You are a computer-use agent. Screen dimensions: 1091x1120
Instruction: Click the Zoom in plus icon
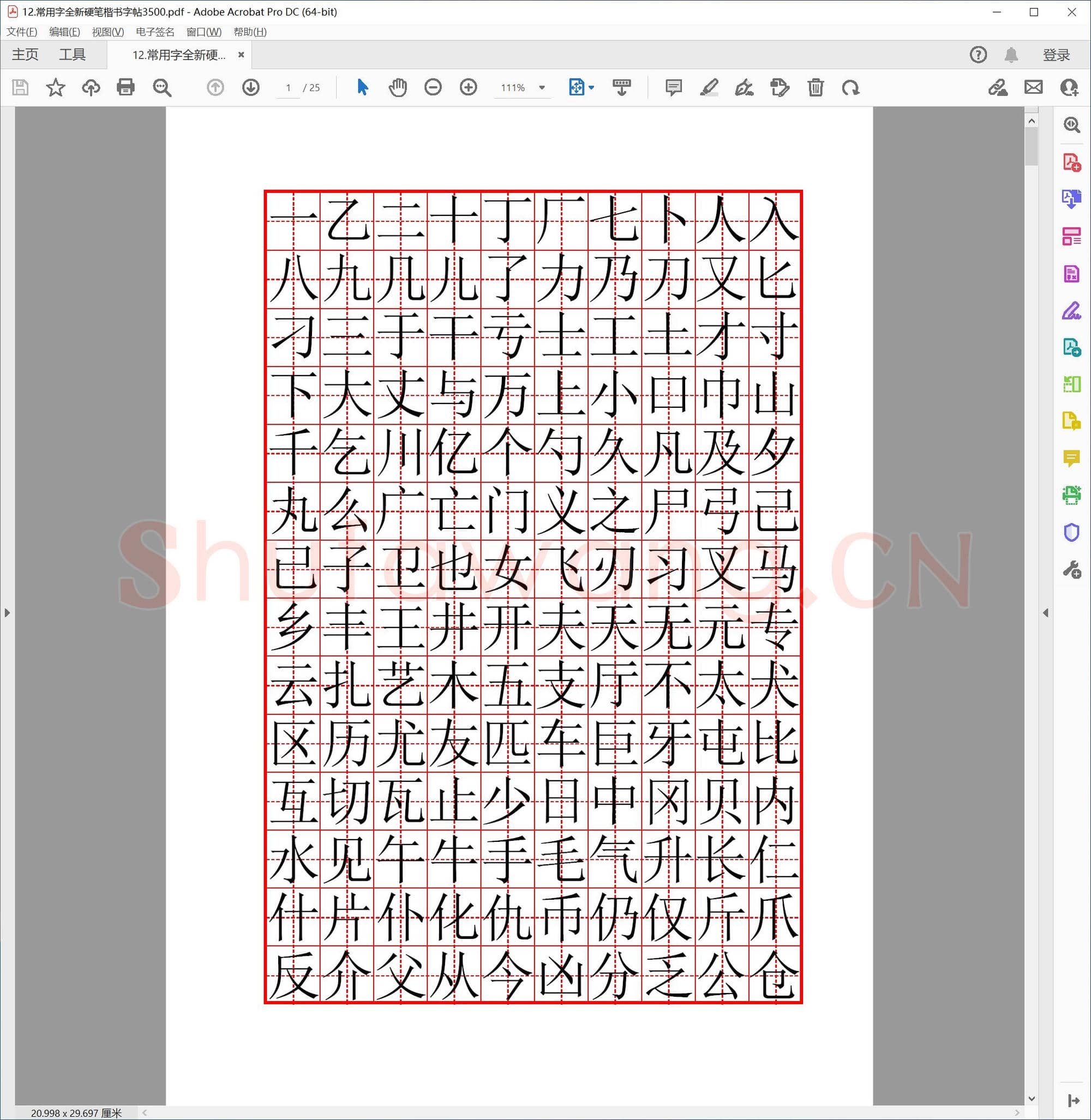click(x=468, y=87)
